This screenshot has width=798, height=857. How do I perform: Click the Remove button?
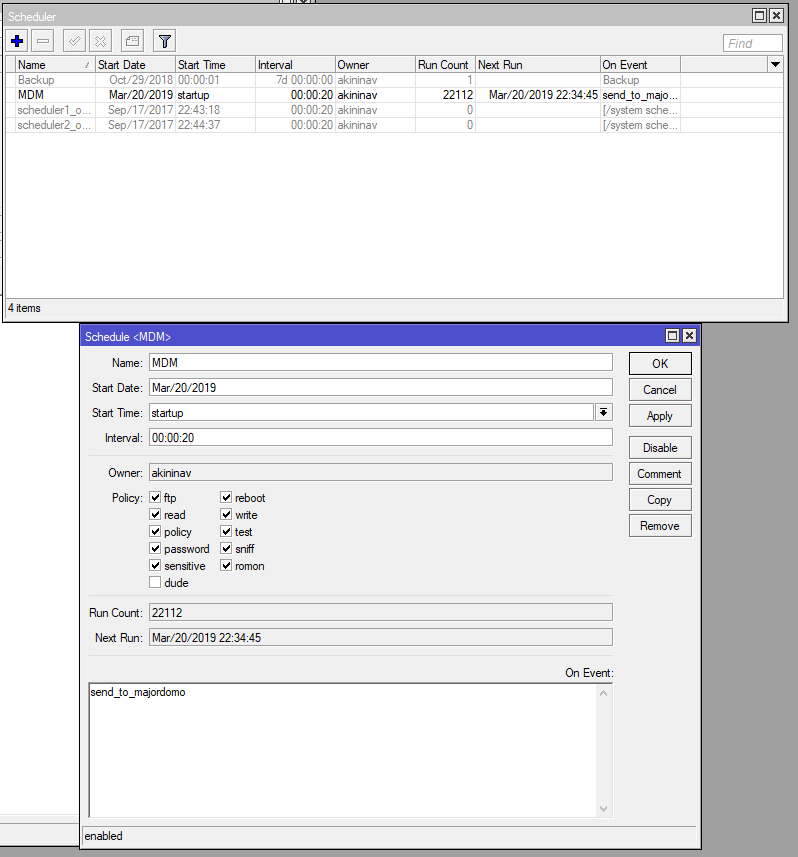click(660, 526)
